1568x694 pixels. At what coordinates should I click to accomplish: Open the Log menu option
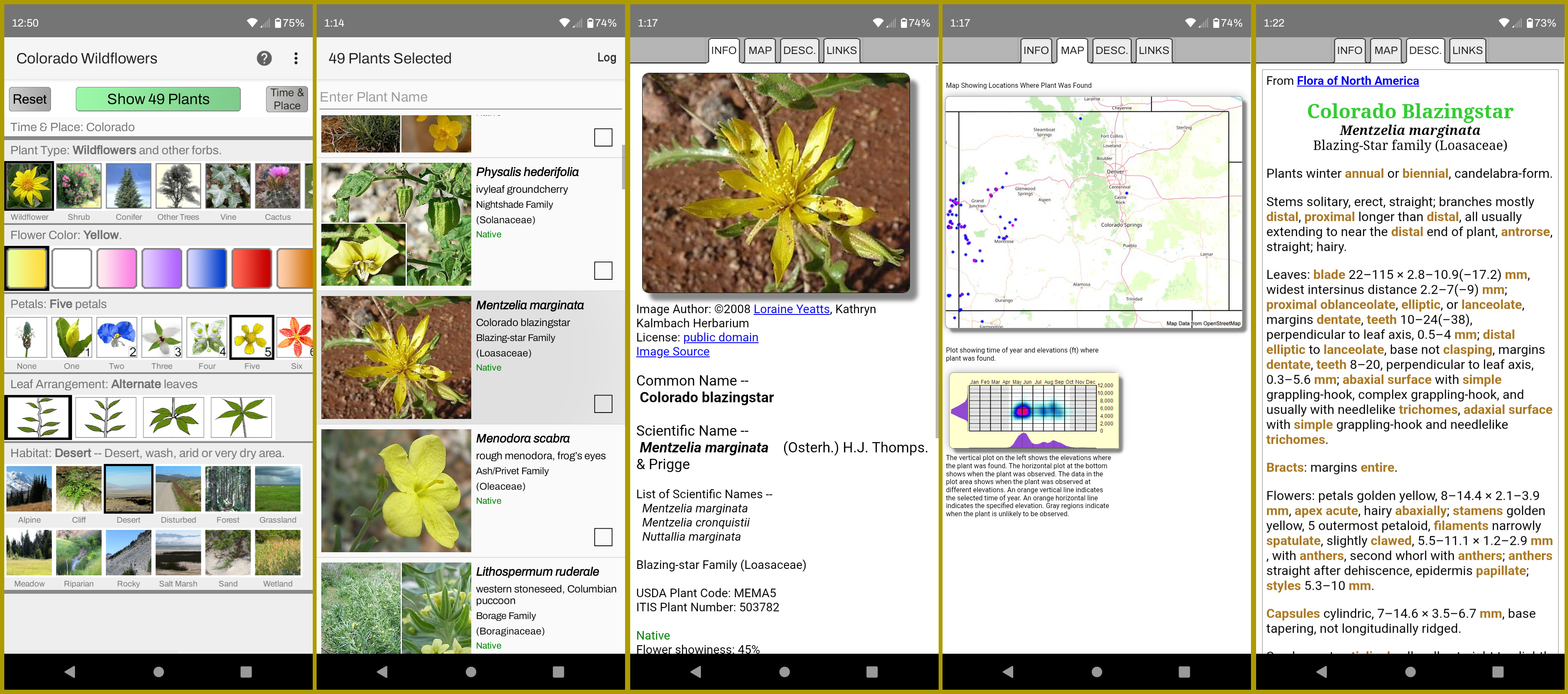point(606,58)
